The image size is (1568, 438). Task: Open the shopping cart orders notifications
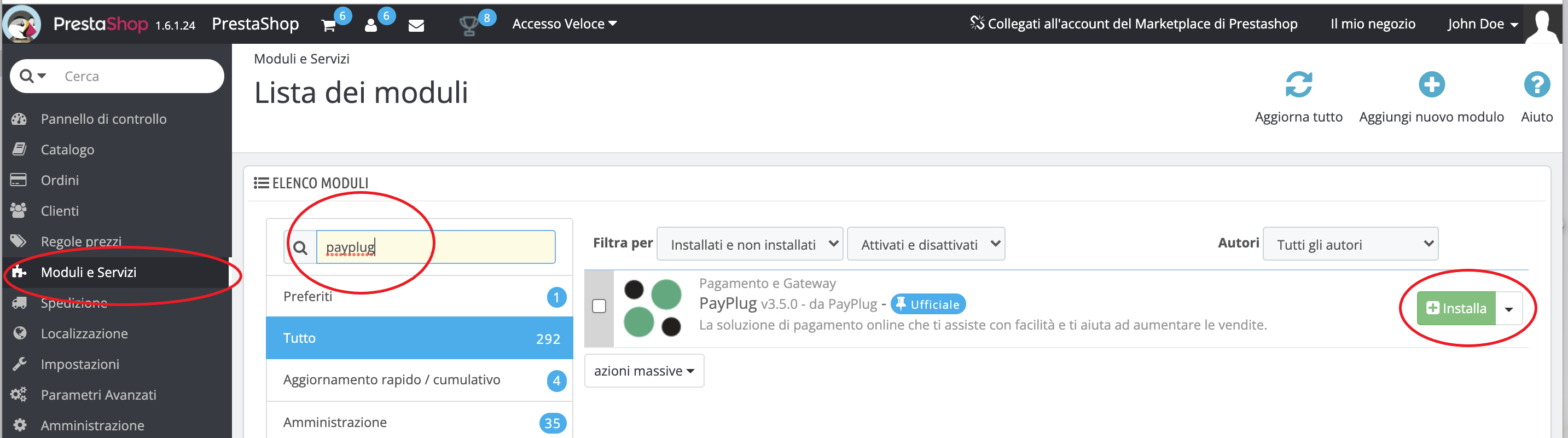pyautogui.click(x=329, y=25)
